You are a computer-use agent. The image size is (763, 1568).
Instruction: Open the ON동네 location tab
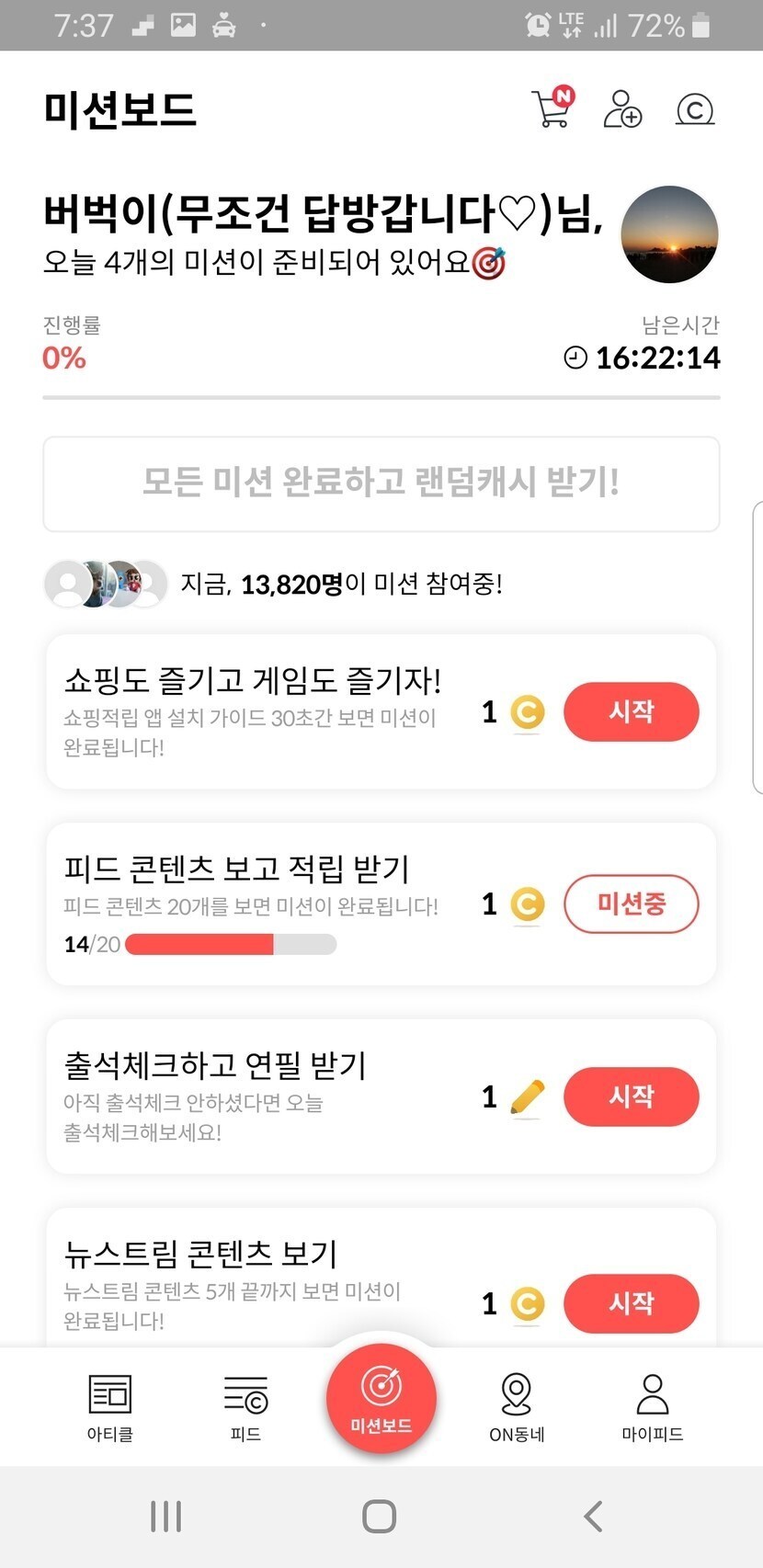517,1407
